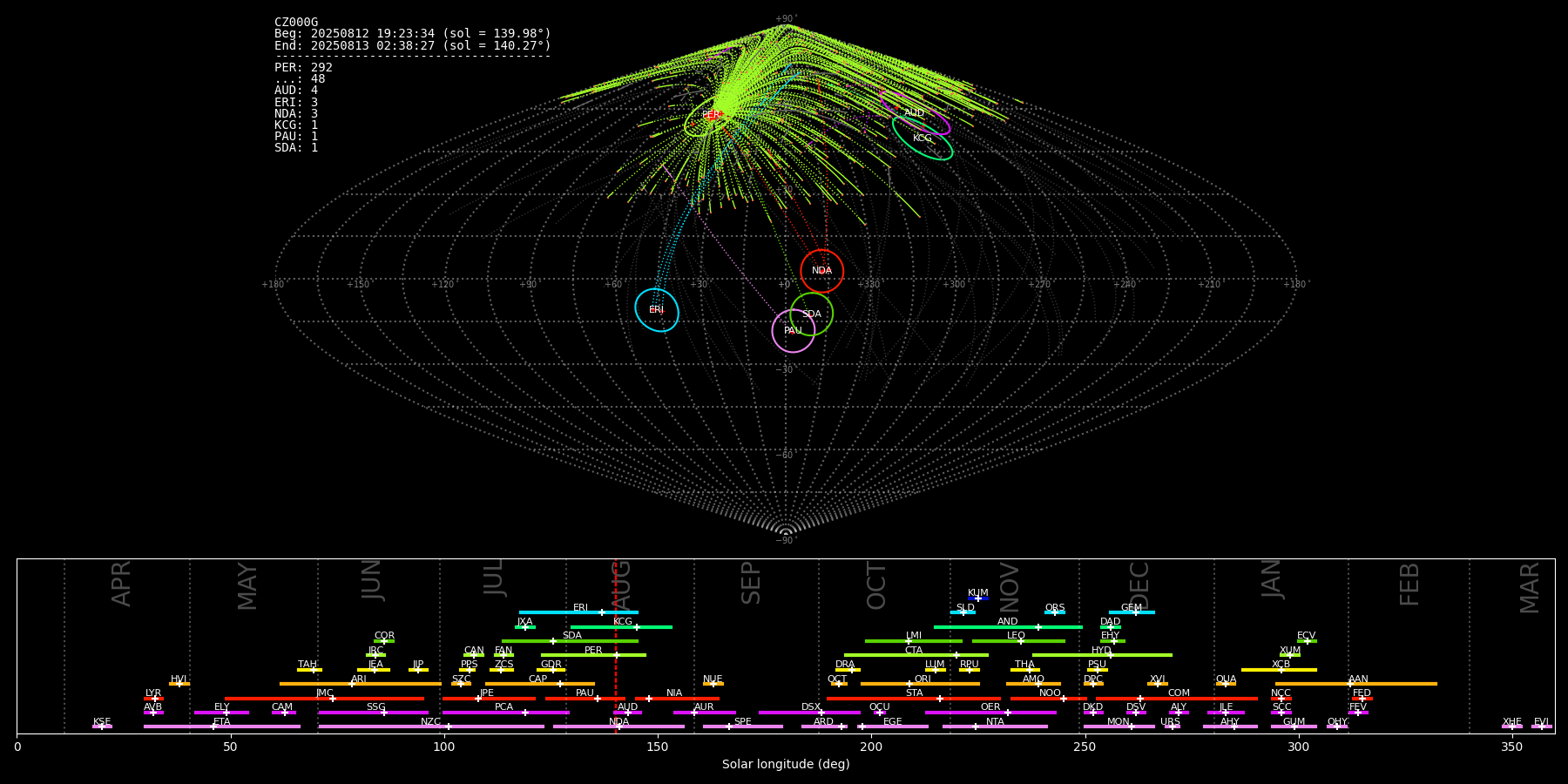Click the ETA label in timeline
Viewport: 1568px width, 784px height.
coord(222,722)
